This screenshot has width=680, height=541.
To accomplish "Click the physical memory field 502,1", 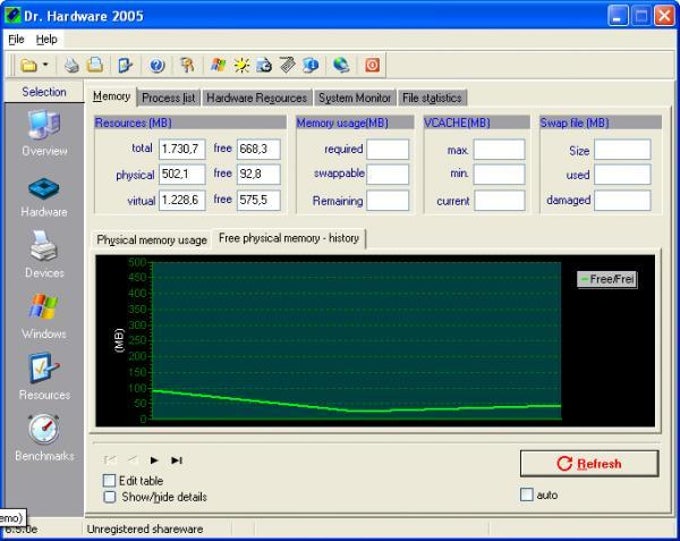I will pyautogui.click(x=182, y=174).
